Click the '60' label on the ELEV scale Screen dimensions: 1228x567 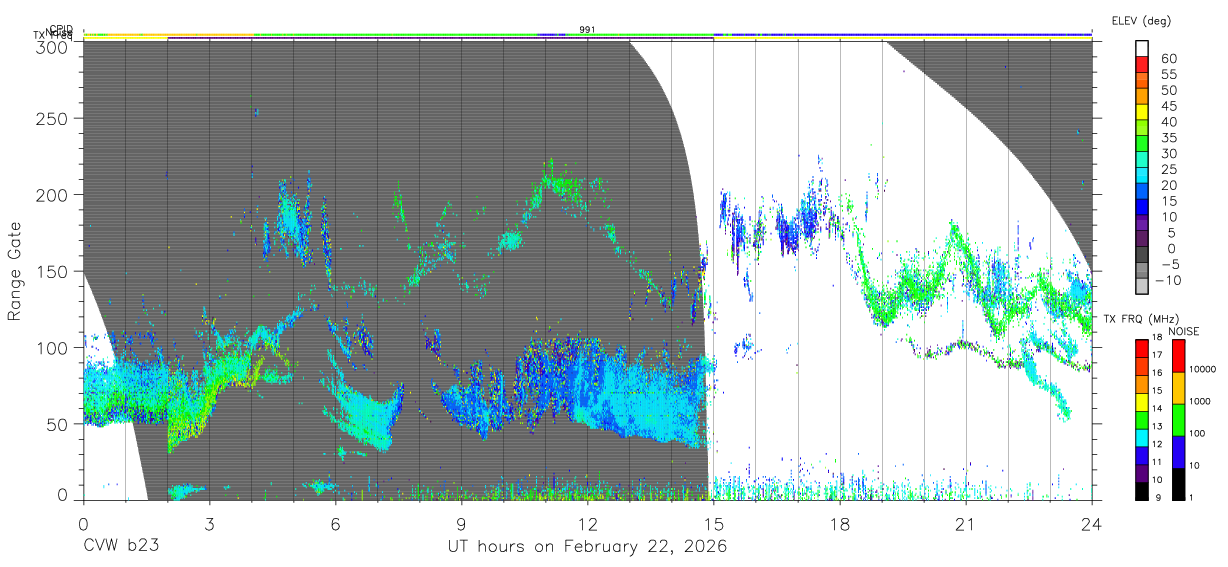pyautogui.click(x=1167, y=59)
